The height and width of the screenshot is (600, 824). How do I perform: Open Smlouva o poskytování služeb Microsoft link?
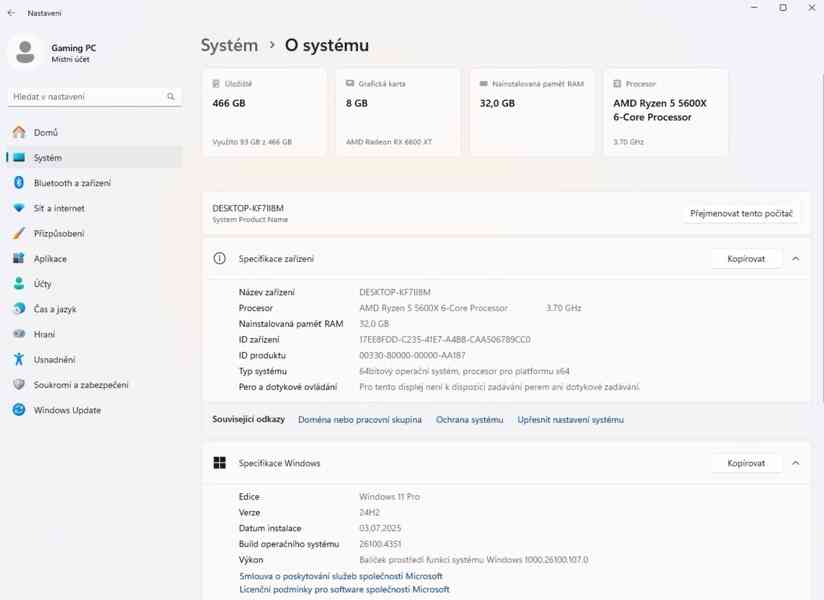pyautogui.click(x=341, y=576)
